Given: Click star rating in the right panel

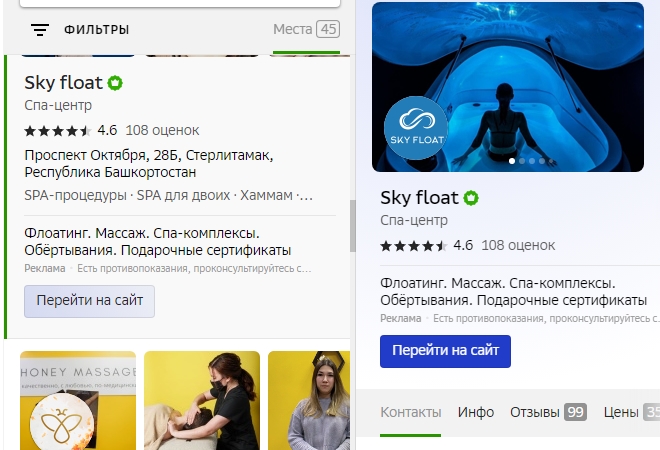Looking at the screenshot, I should [x=414, y=245].
